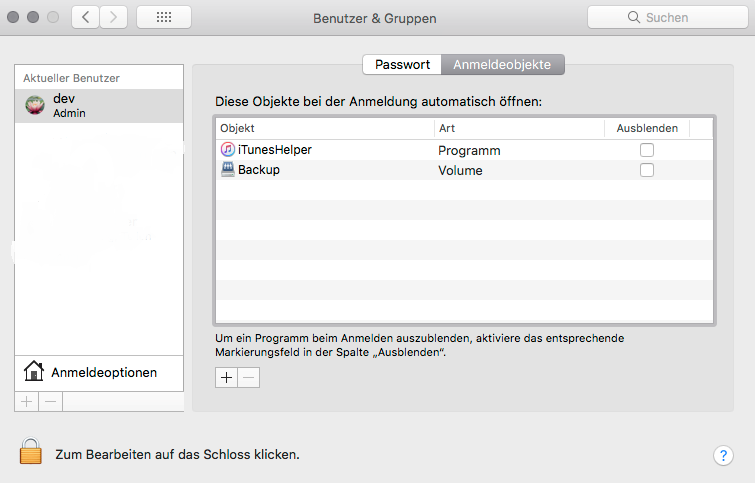This screenshot has height=483, width=755.
Task: Toggle Ausblenden checkbox for Backup
Action: pos(647,170)
